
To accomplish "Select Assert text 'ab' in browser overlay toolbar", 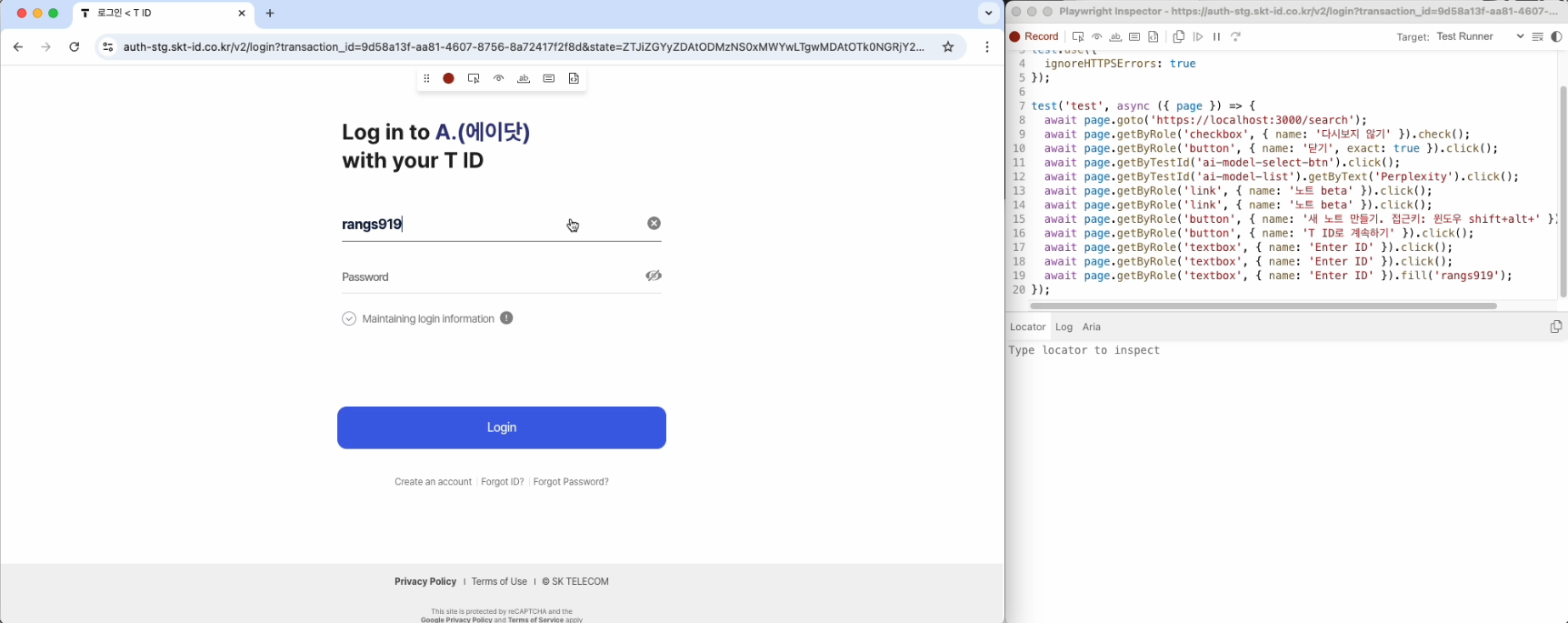I will pos(524,79).
